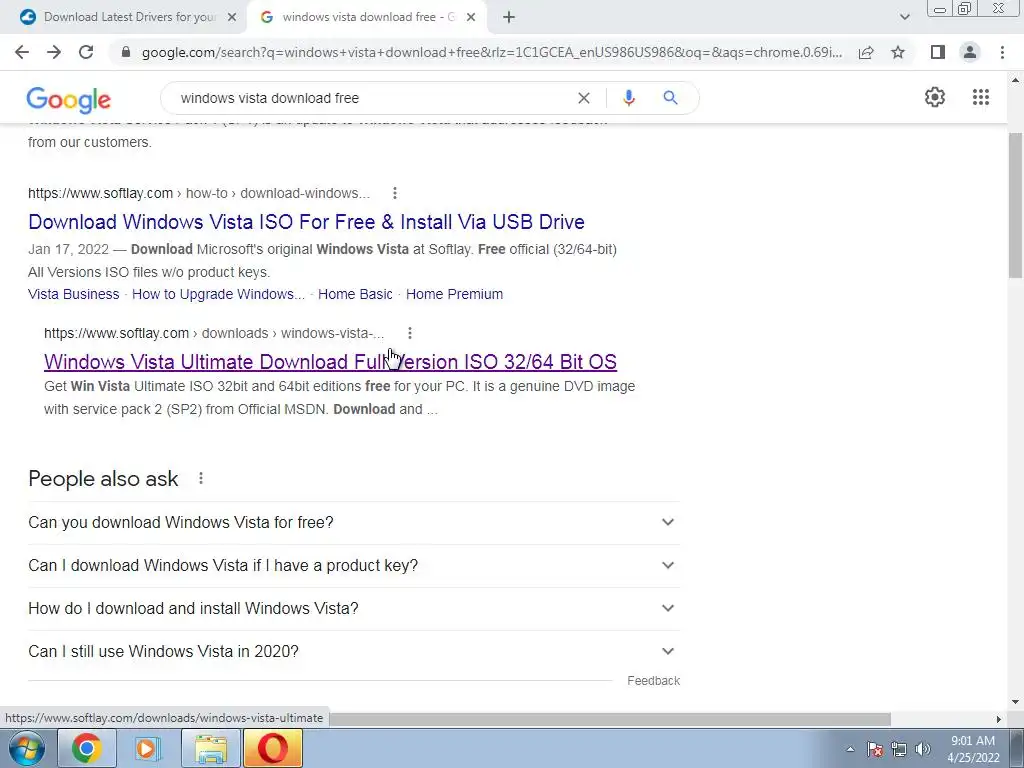Open Windows Vista Ultimate Download Full Version link
1024x768 pixels.
click(x=330, y=362)
